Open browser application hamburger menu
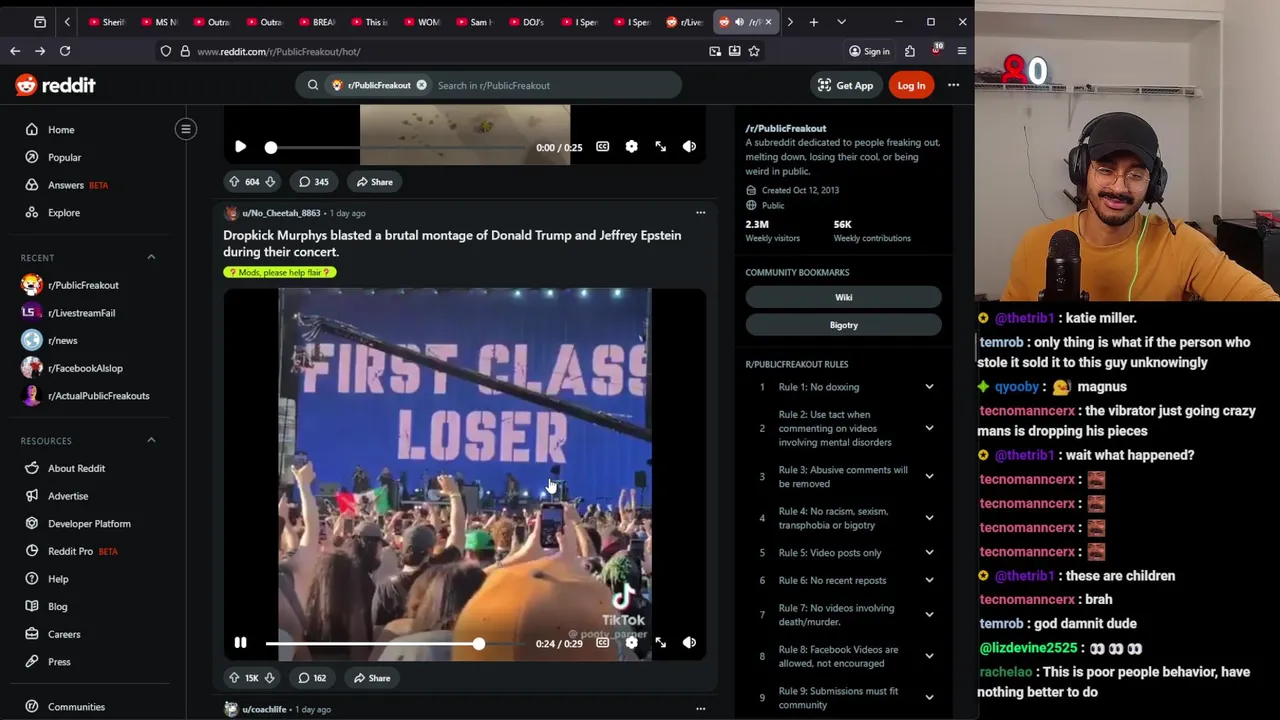Screen dimensions: 1280x720 click(961, 51)
